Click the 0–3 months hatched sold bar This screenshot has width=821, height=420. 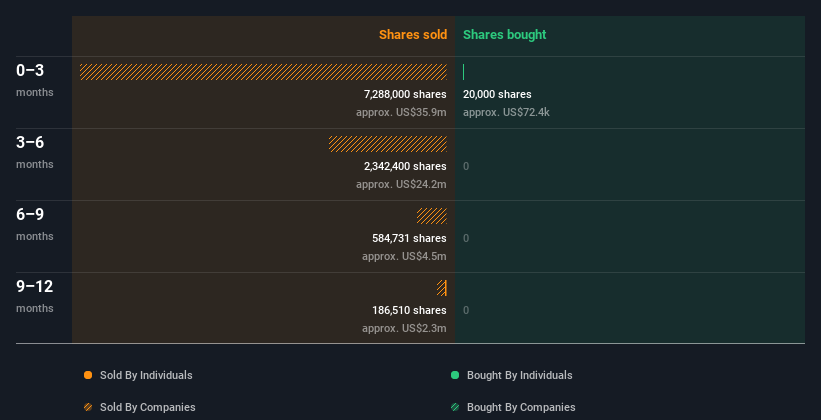tap(263, 72)
